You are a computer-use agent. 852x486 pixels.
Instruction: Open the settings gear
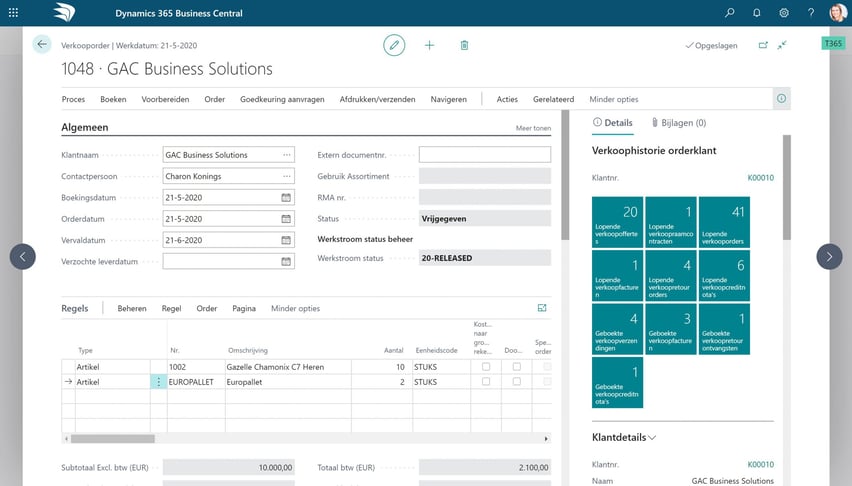tap(784, 13)
